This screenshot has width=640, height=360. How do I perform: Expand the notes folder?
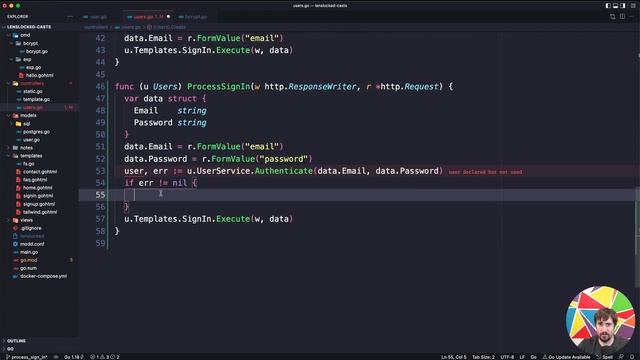[x=26, y=148]
